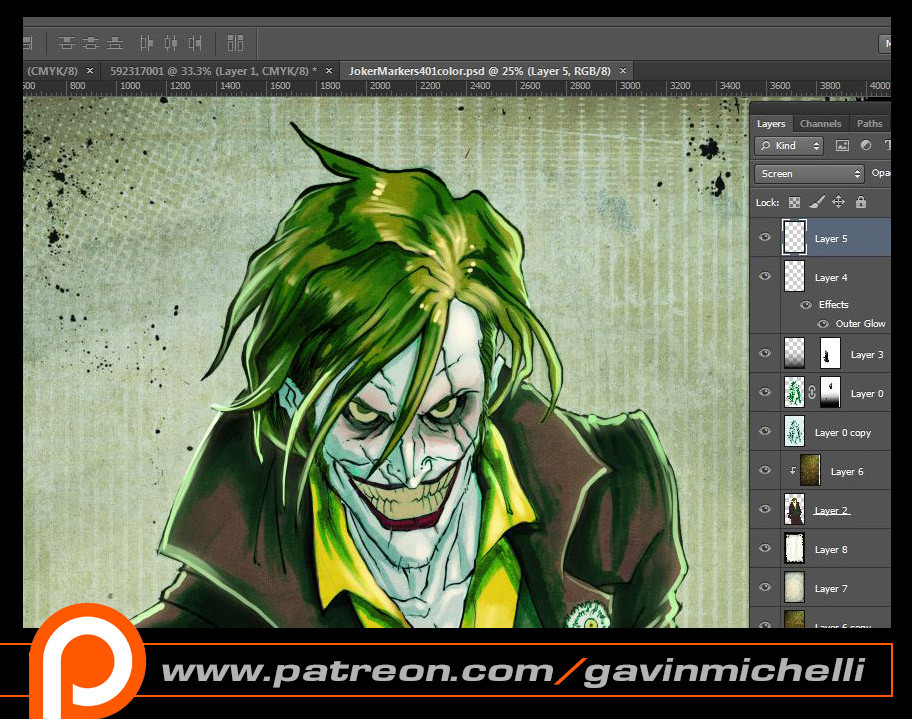
Task: Select the Layer 4 name
Action: (x=831, y=277)
